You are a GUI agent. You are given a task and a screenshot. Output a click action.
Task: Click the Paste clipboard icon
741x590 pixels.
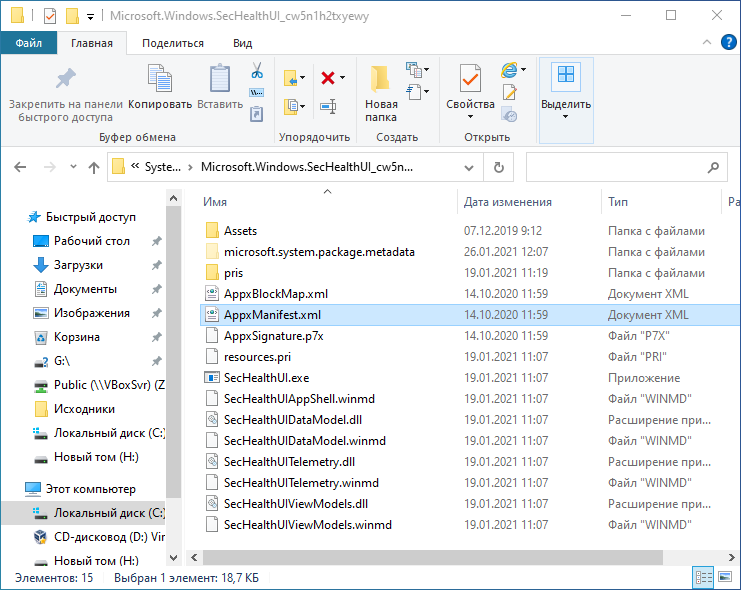point(220,78)
